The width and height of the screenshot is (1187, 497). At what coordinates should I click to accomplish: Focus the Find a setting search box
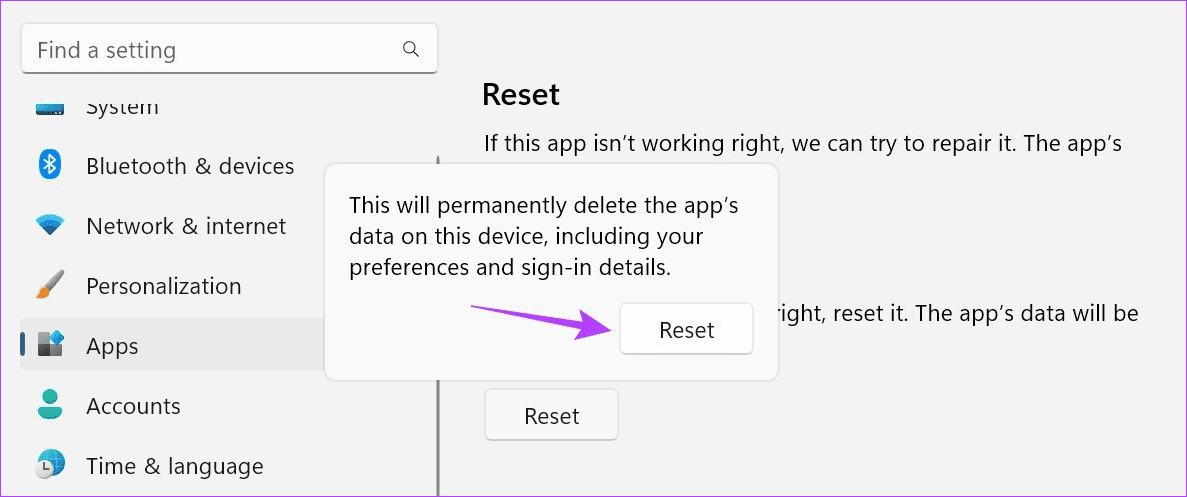(229, 50)
